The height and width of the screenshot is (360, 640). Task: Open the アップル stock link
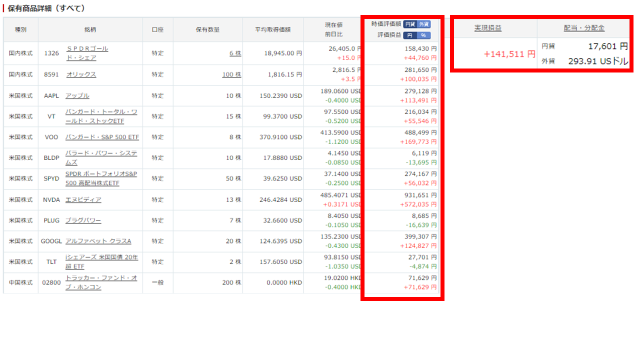78,96
